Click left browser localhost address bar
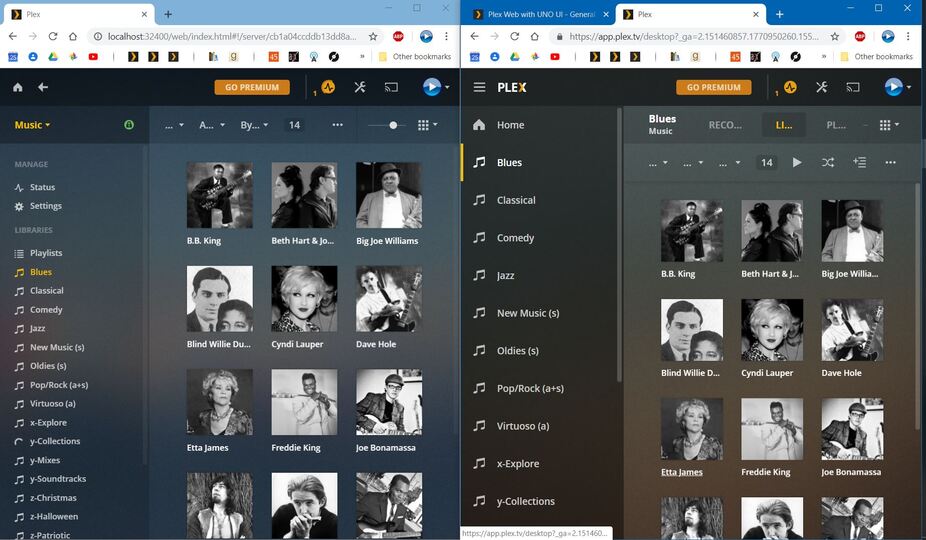 point(232,37)
